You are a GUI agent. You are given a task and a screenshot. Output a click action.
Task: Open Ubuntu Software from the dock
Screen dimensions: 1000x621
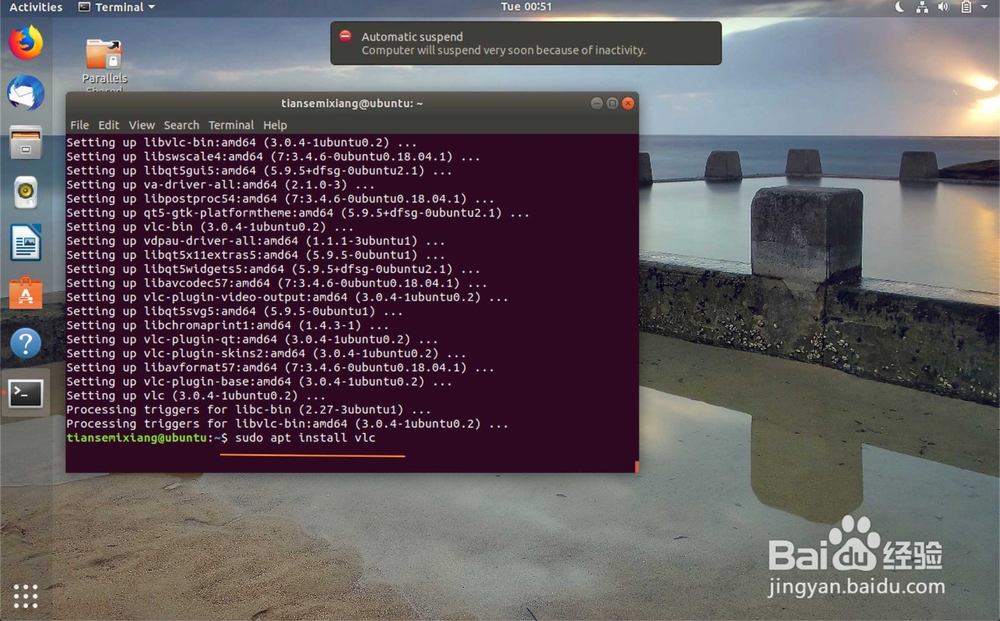[x=26, y=293]
